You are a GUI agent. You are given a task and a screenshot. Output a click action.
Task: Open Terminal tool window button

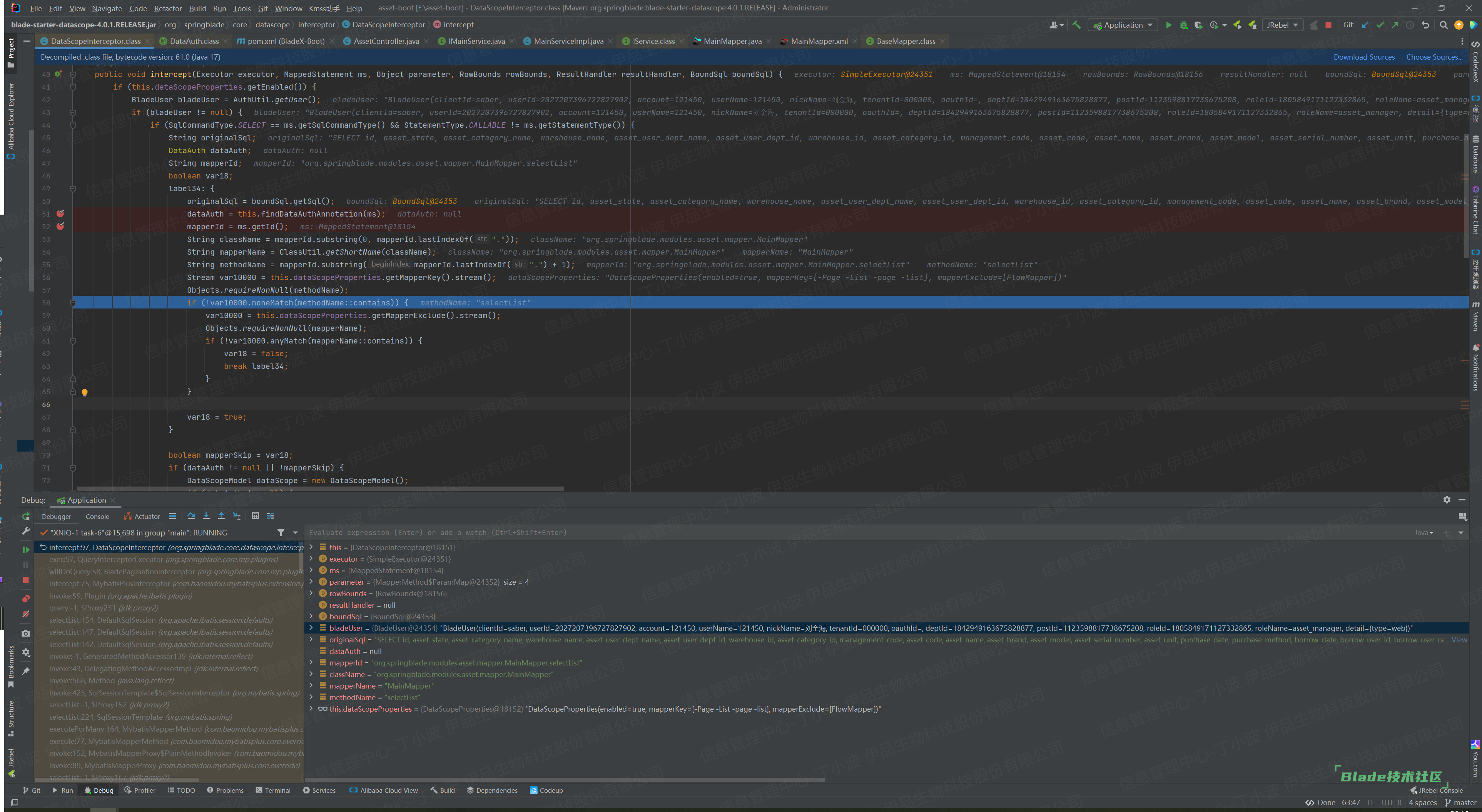(x=273, y=790)
